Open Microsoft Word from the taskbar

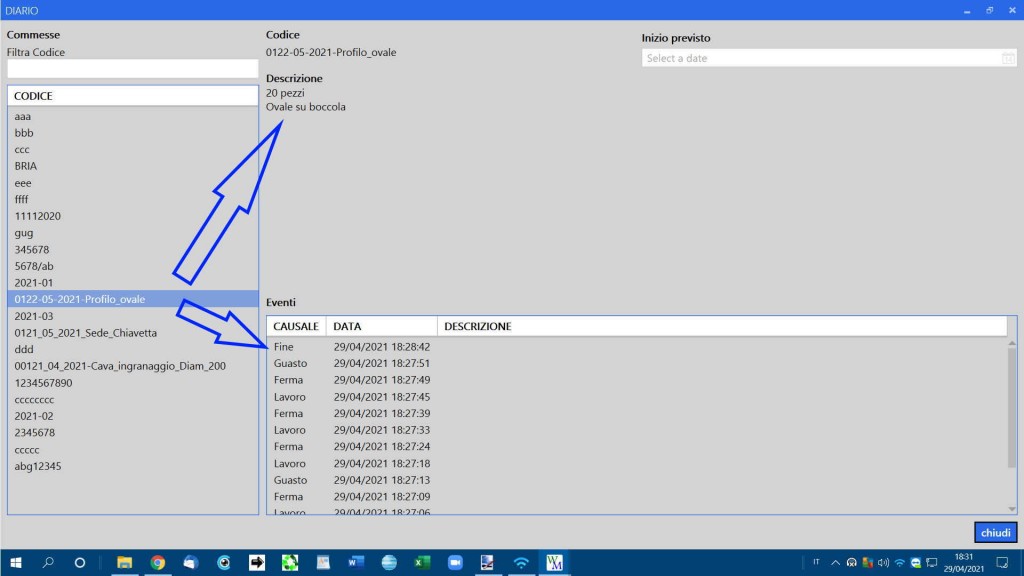[356, 562]
